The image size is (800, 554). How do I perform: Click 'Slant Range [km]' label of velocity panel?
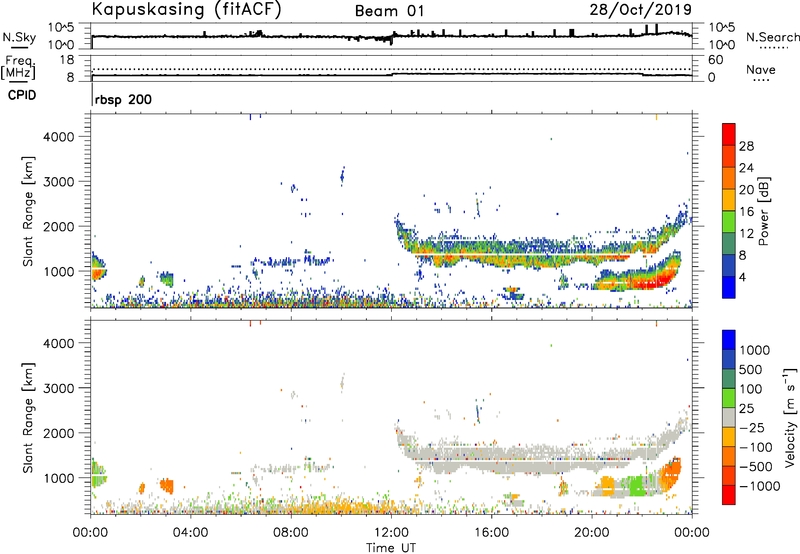[x=28, y=418]
